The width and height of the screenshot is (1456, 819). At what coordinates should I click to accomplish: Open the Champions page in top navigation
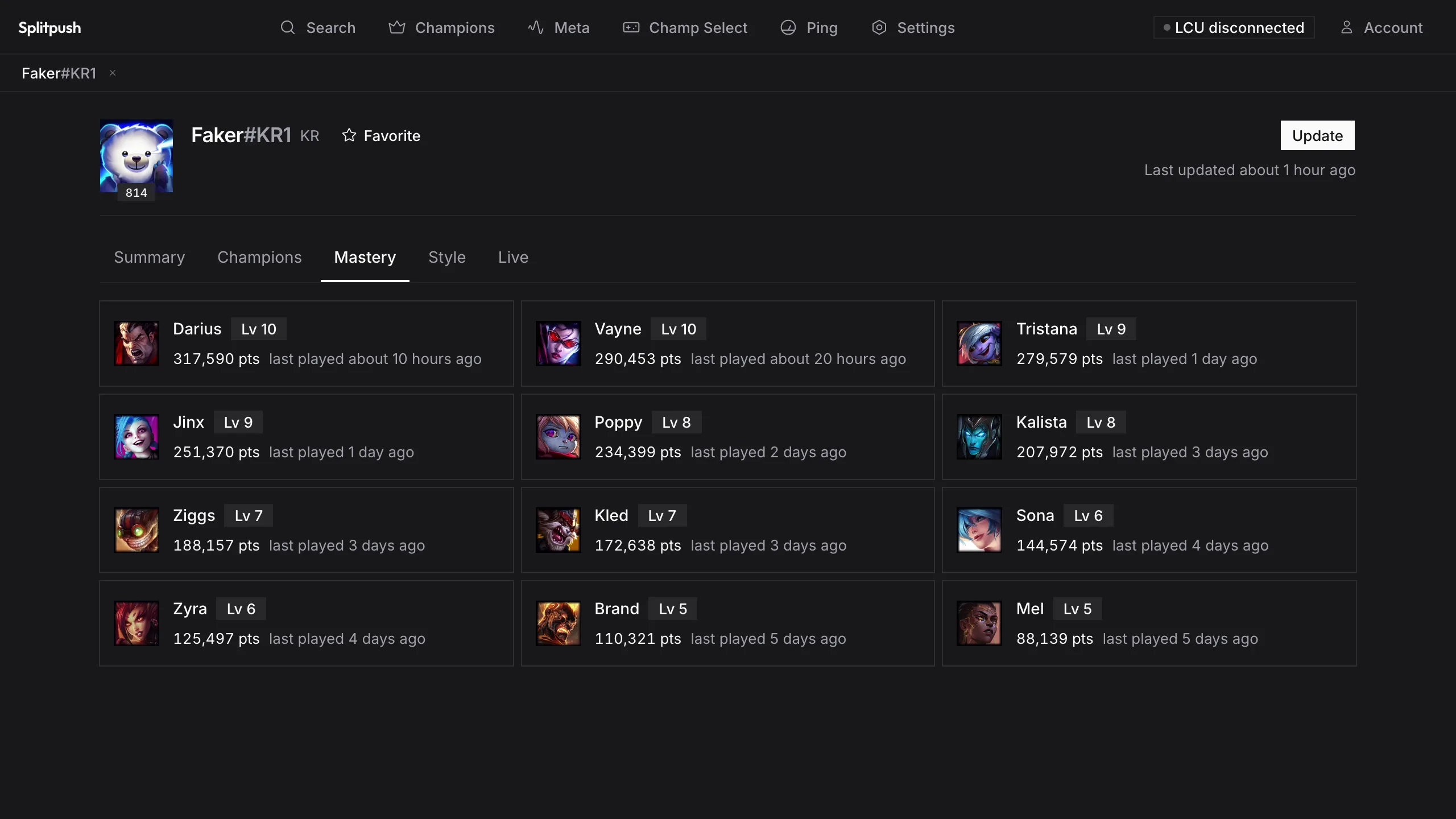click(442, 27)
